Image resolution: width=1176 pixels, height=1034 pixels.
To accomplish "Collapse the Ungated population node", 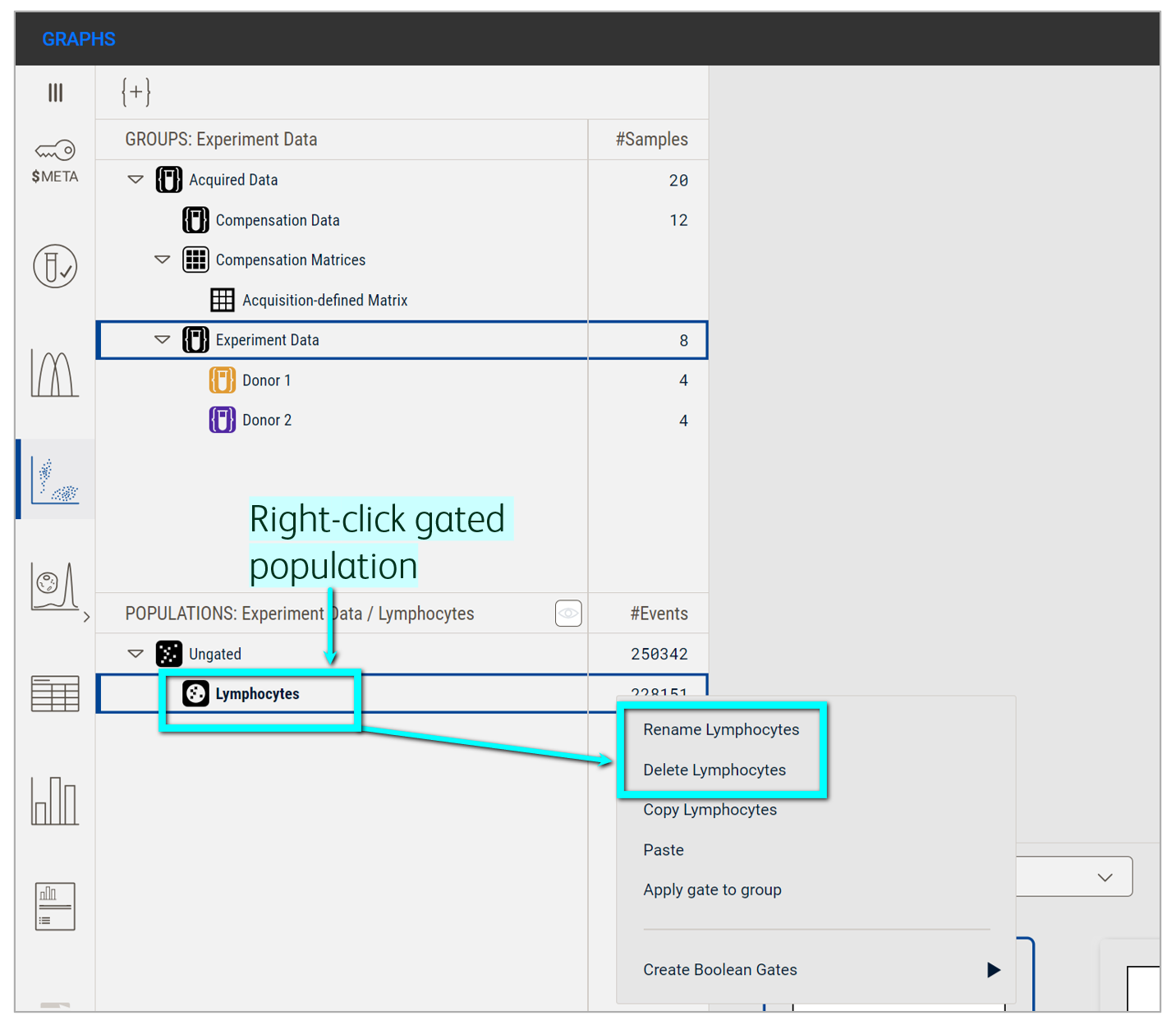I will 136,654.
